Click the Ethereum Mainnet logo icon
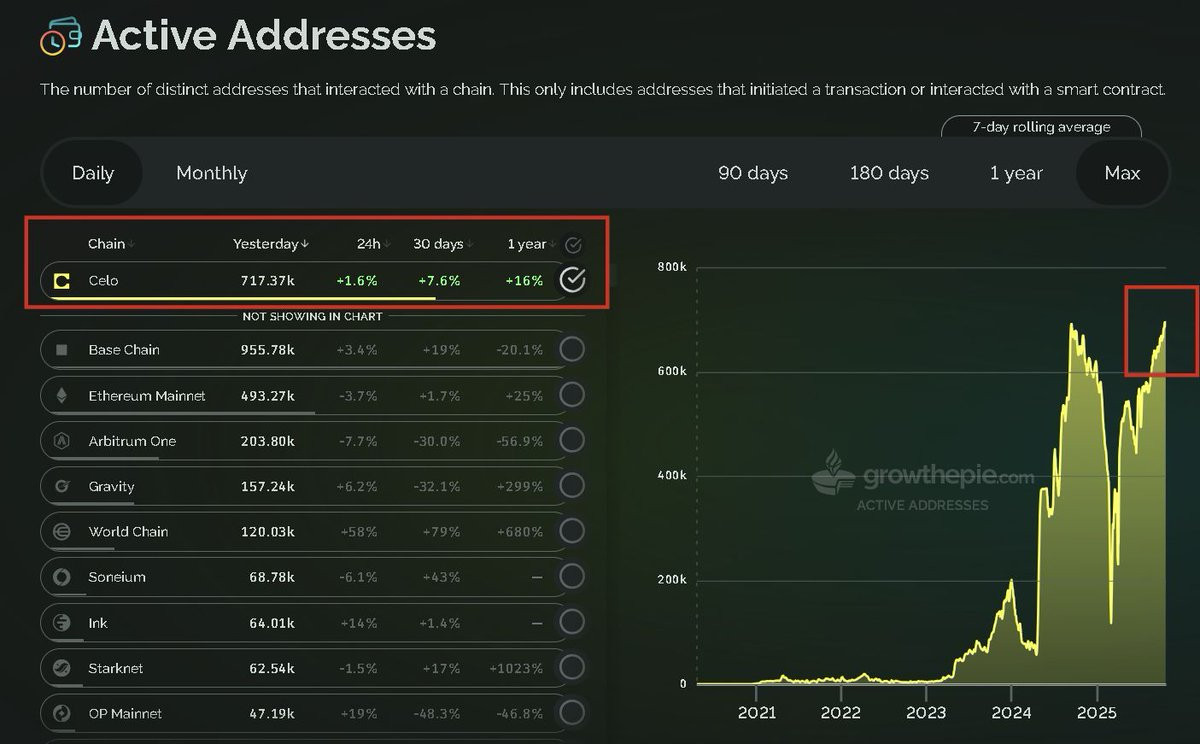Image resolution: width=1200 pixels, height=744 pixels. tap(62, 396)
